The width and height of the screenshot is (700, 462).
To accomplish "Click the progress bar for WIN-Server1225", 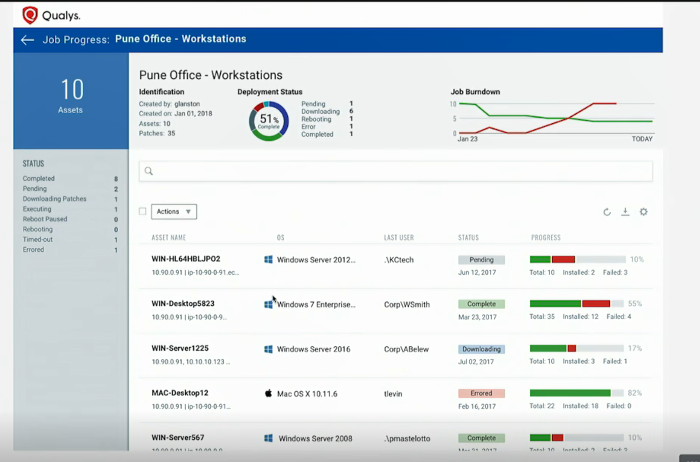I will [577, 348].
